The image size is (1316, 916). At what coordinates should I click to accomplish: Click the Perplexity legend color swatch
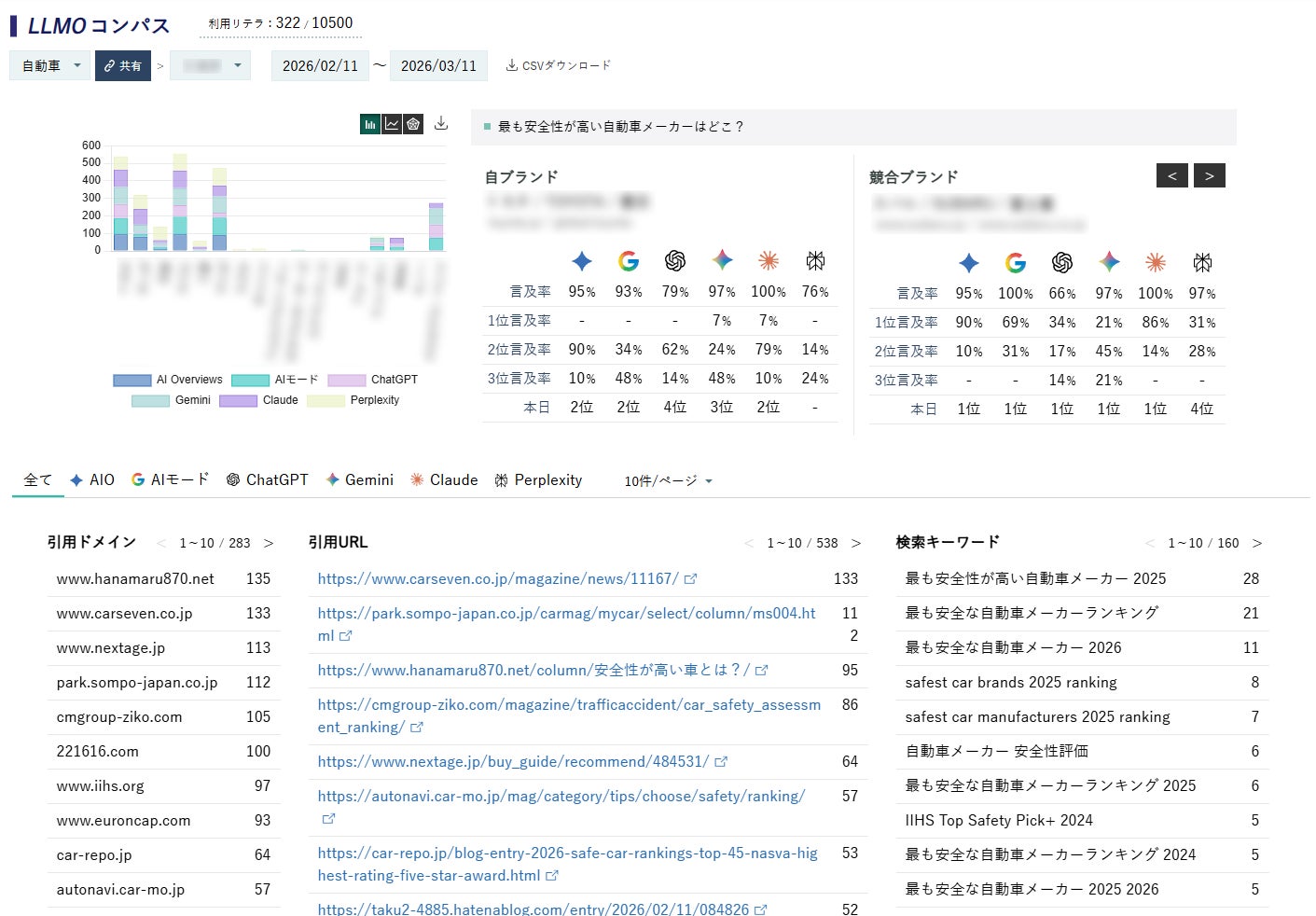326,400
